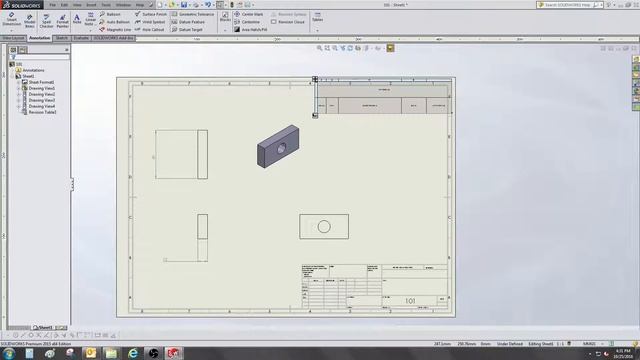Insert a Balloon annotation
The image size is (640, 360).
pos(110,14)
